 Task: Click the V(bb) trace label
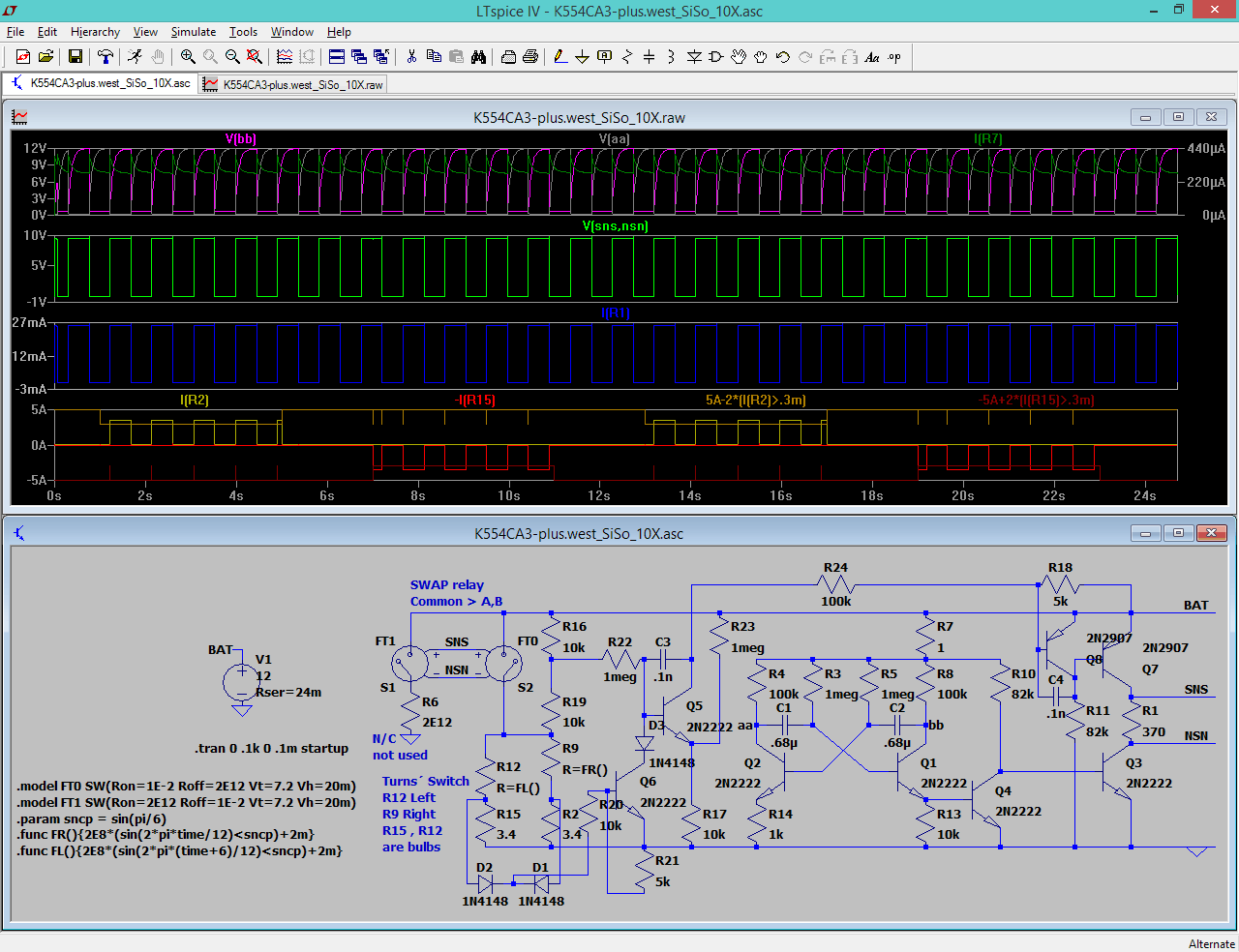(x=240, y=138)
